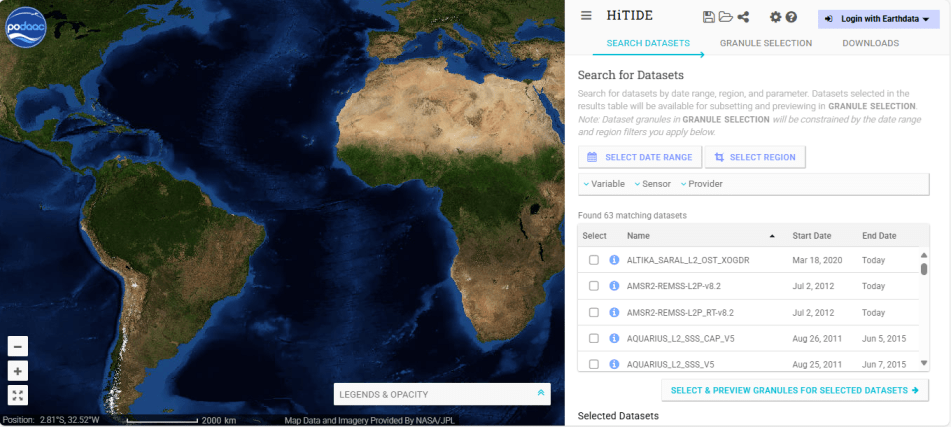Switch to the Granule Selection tab
Viewport: 951px width, 427px height.
[765, 43]
